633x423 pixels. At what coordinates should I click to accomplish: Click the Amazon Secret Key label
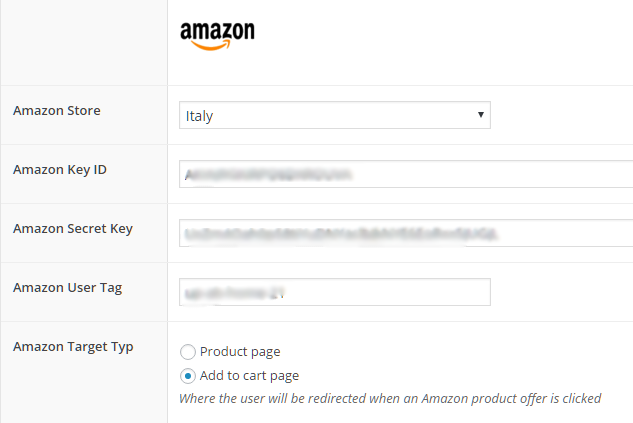tap(73, 229)
